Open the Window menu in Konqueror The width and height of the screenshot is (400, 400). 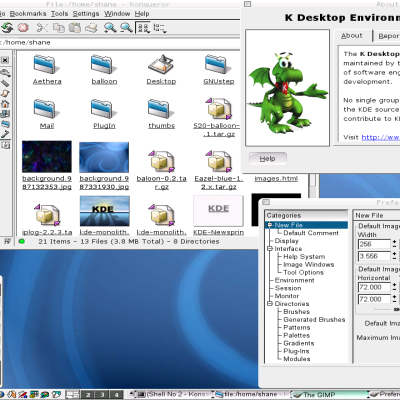click(x=117, y=14)
